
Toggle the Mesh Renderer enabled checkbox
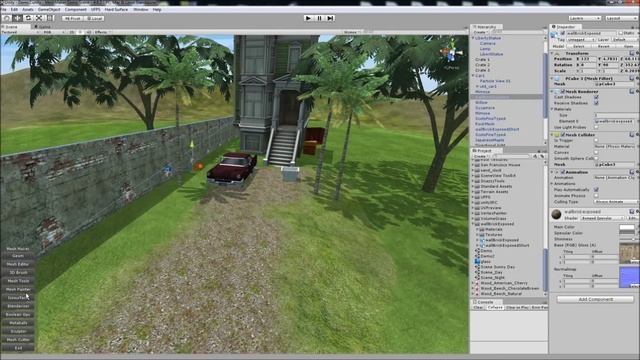(563, 91)
